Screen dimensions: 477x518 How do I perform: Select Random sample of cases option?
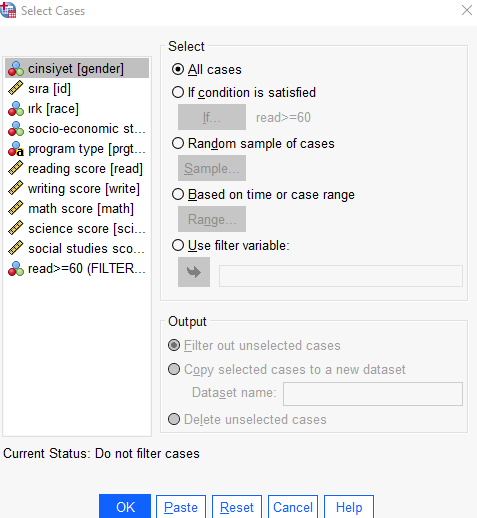click(x=178, y=143)
